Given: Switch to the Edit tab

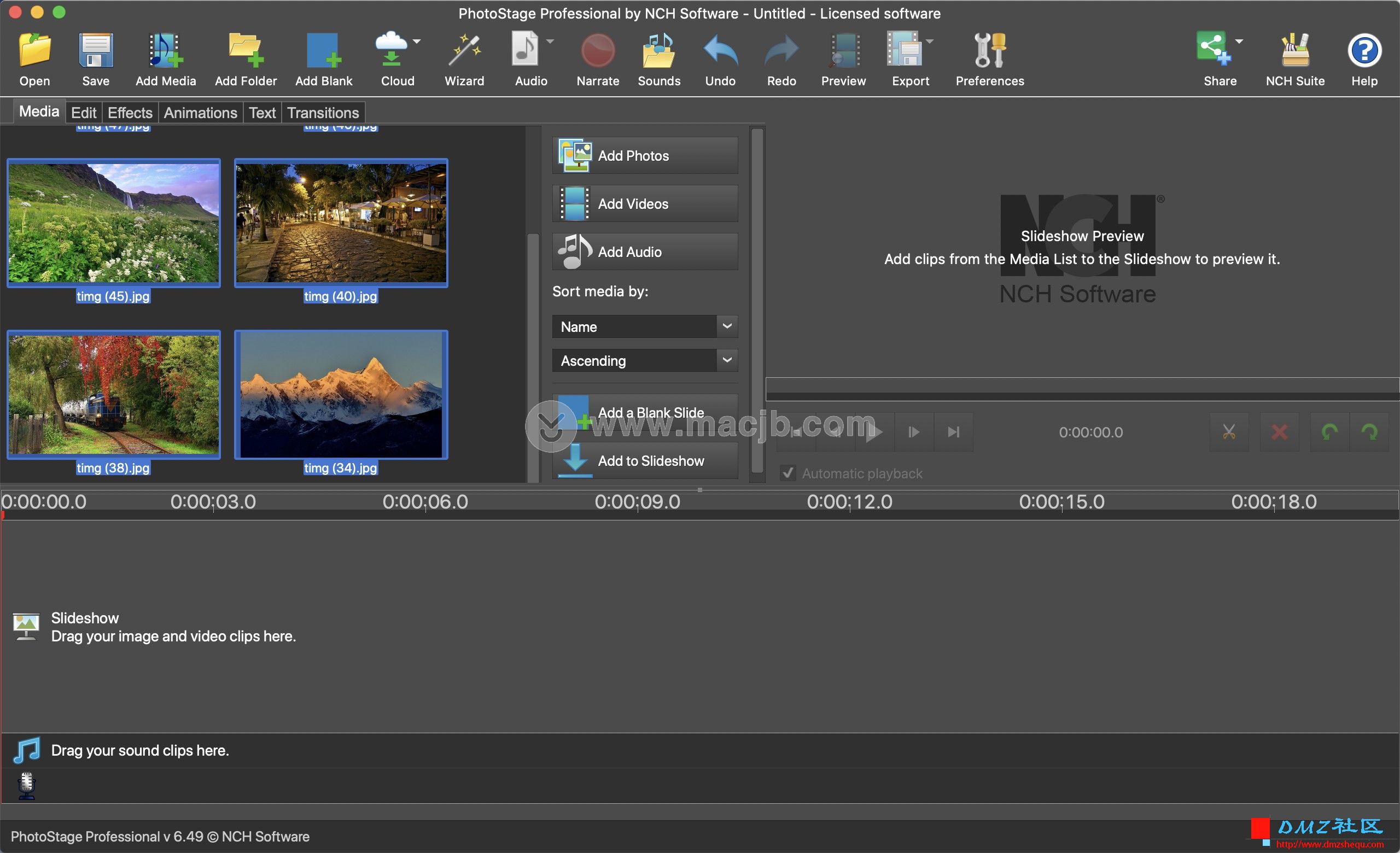Looking at the screenshot, I should pos(84,113).
